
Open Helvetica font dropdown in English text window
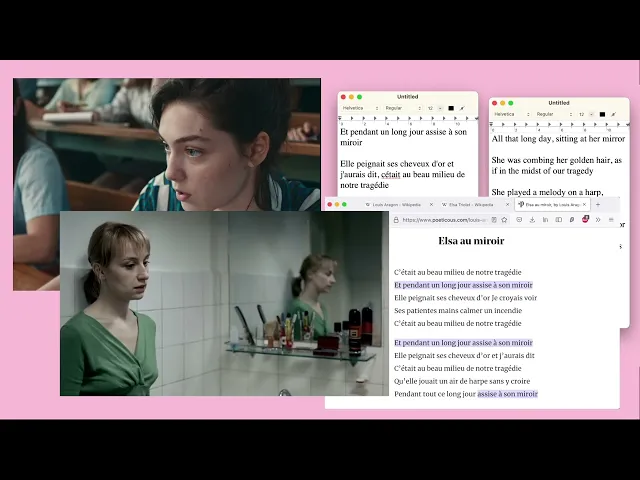click(x=512, y=114)
